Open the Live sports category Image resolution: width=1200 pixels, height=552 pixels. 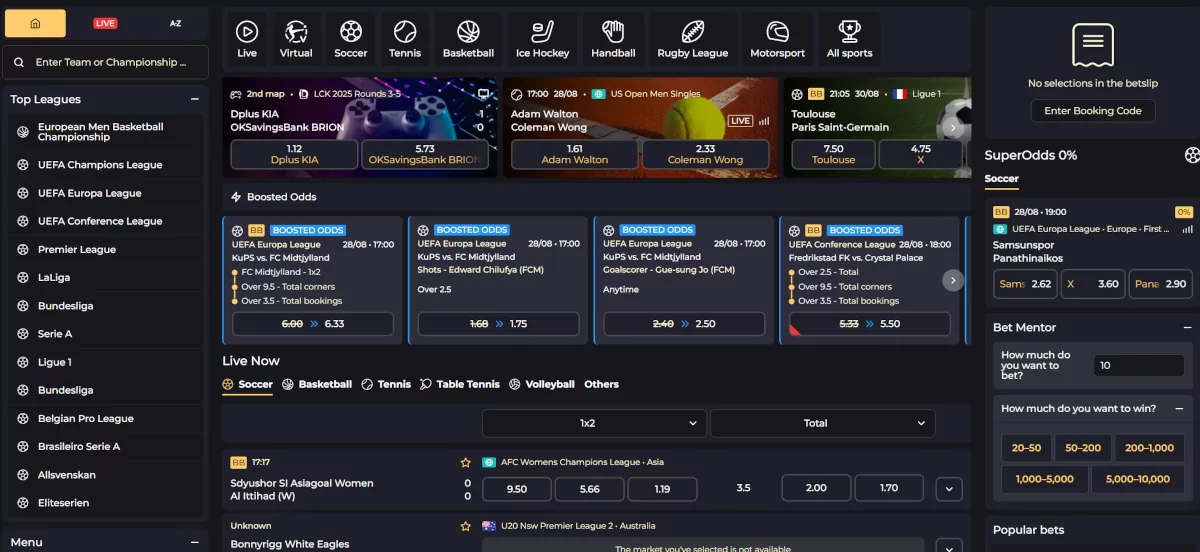click(247, 39)
